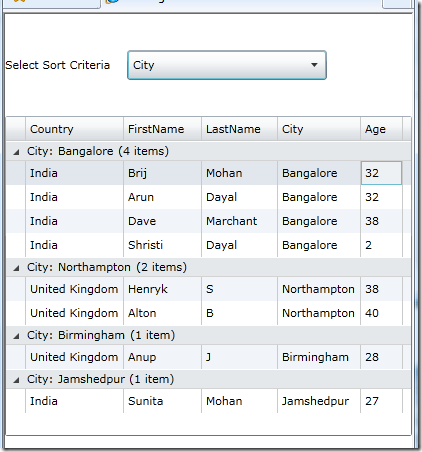Select the Marchant last name cell

click(x=239, y=221)
